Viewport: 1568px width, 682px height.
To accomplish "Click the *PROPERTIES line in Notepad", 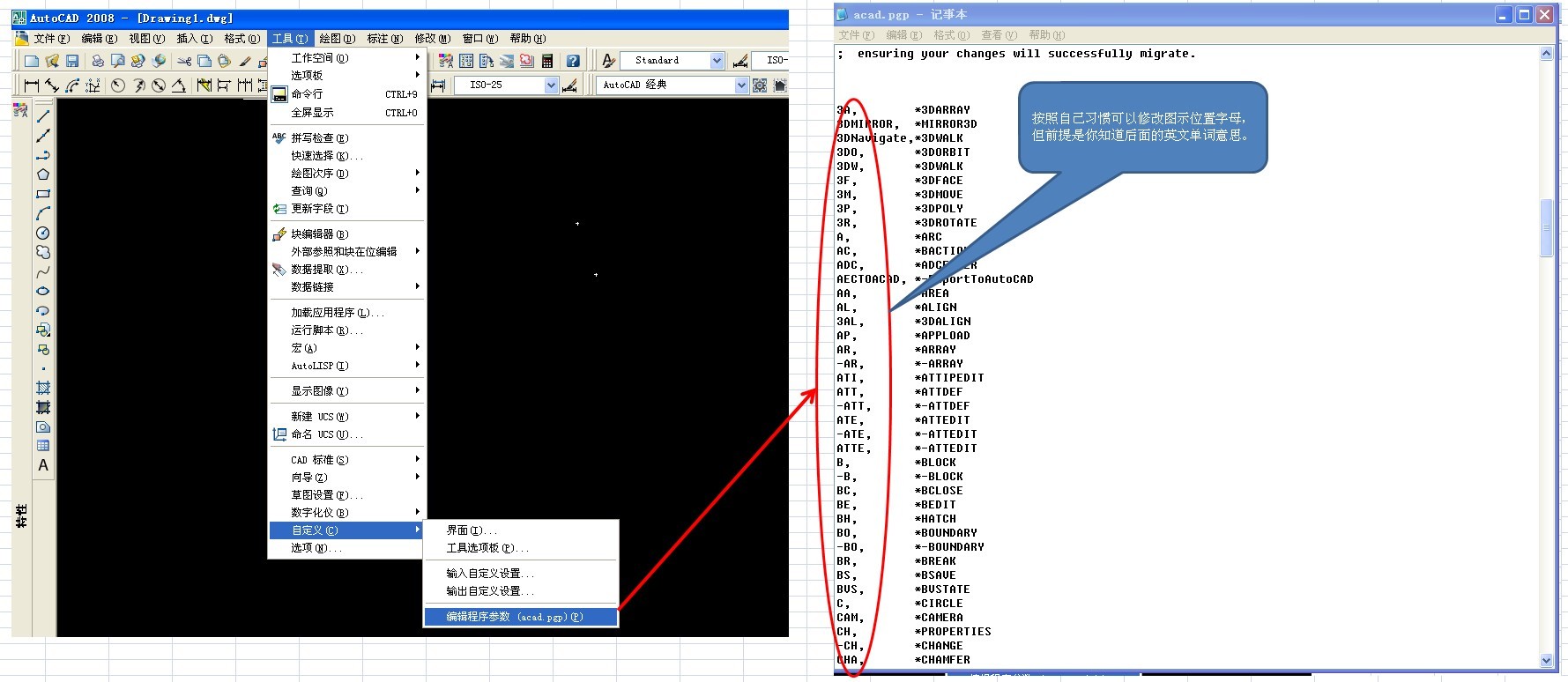I will pos(953,632).
